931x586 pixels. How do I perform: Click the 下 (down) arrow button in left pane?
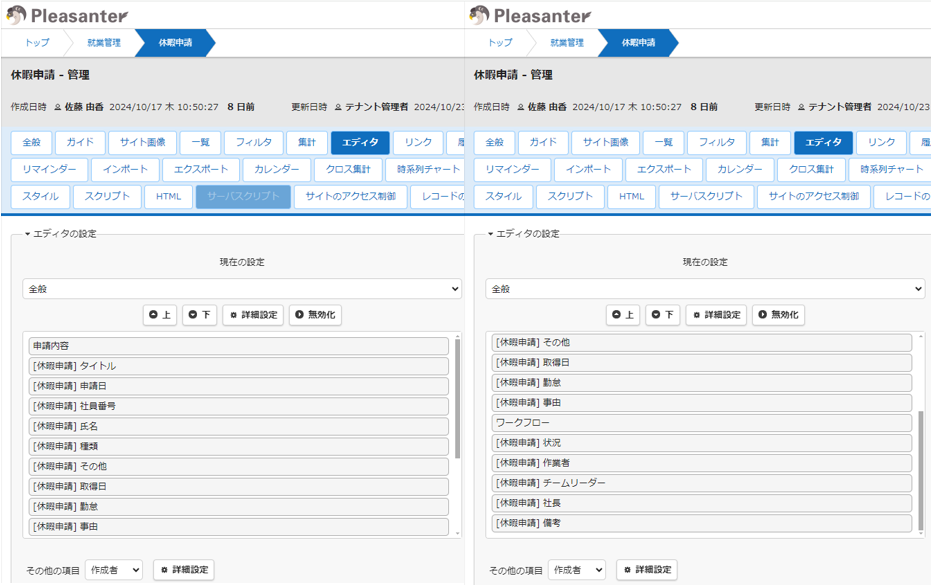pyautogui.click(x=199, y=315)
